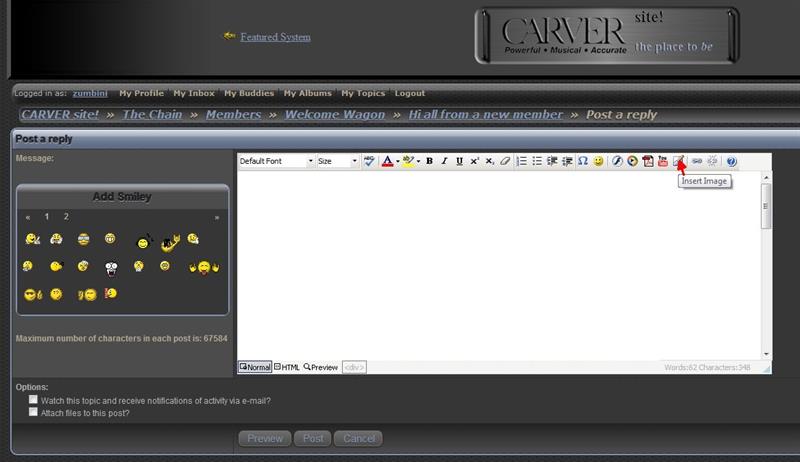Switch to the HTML editor tab
Viewport: 800px width, 462px height.
coord(287,367)
